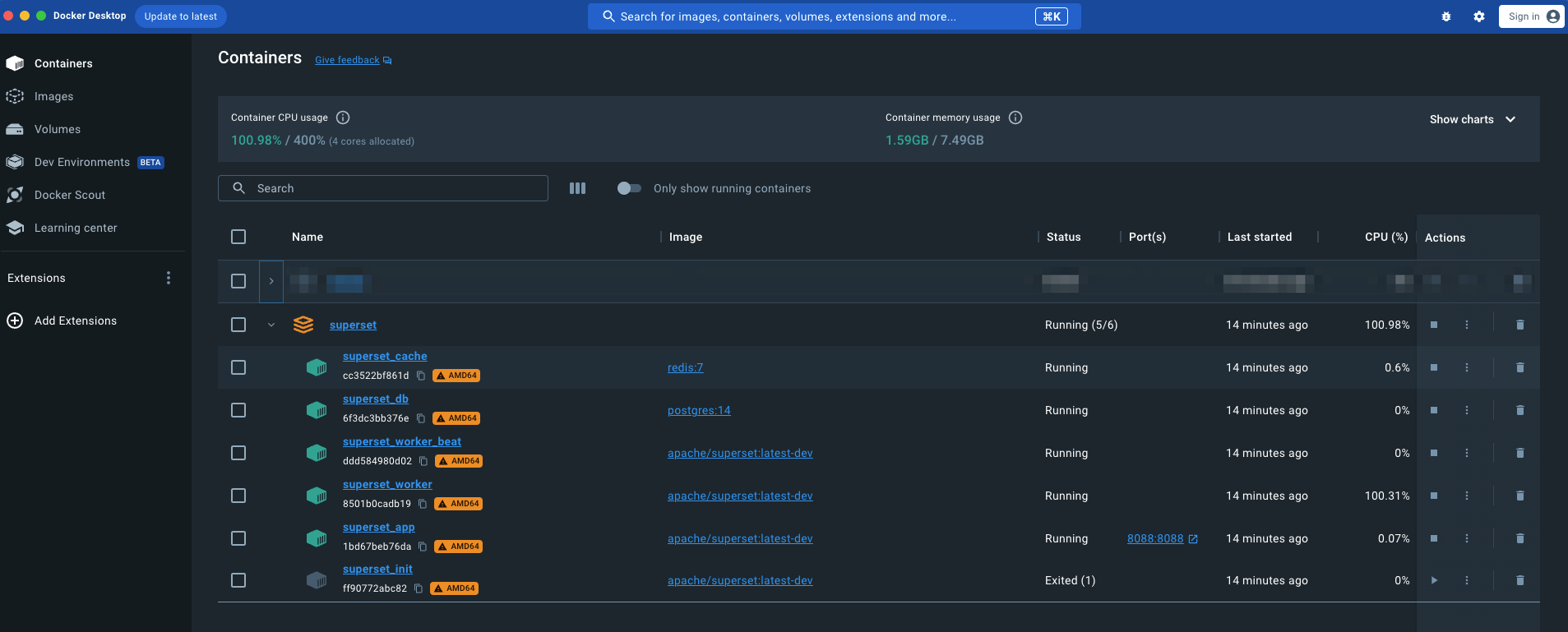Open the Extensions options menu

pyautogui.click(x=169, y=278)
